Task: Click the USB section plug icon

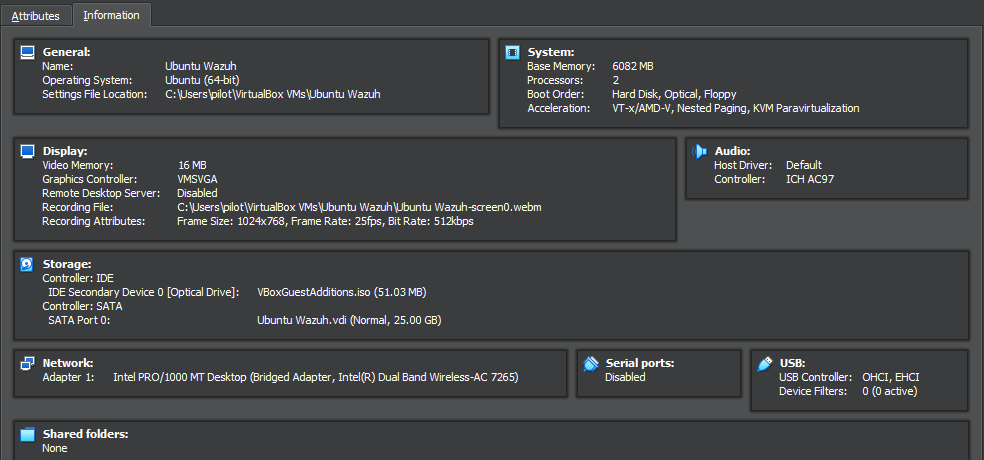Action: pyautogui.click(x=764, y=363)
